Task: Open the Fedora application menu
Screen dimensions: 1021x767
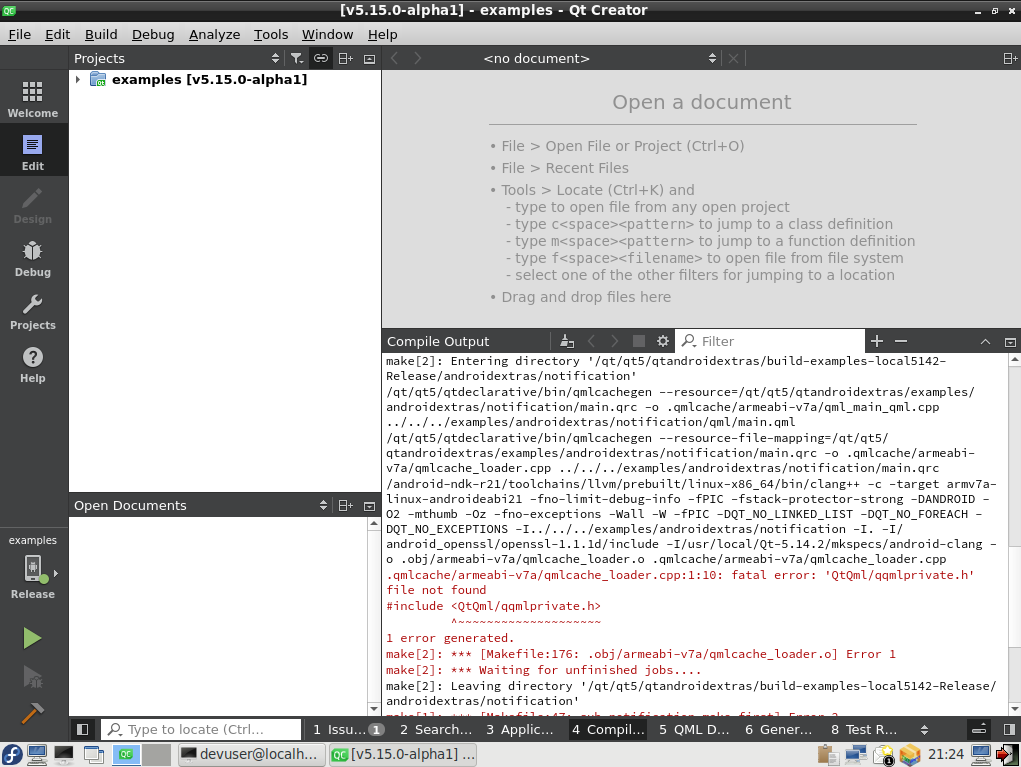Action: (x=12, y=755)
